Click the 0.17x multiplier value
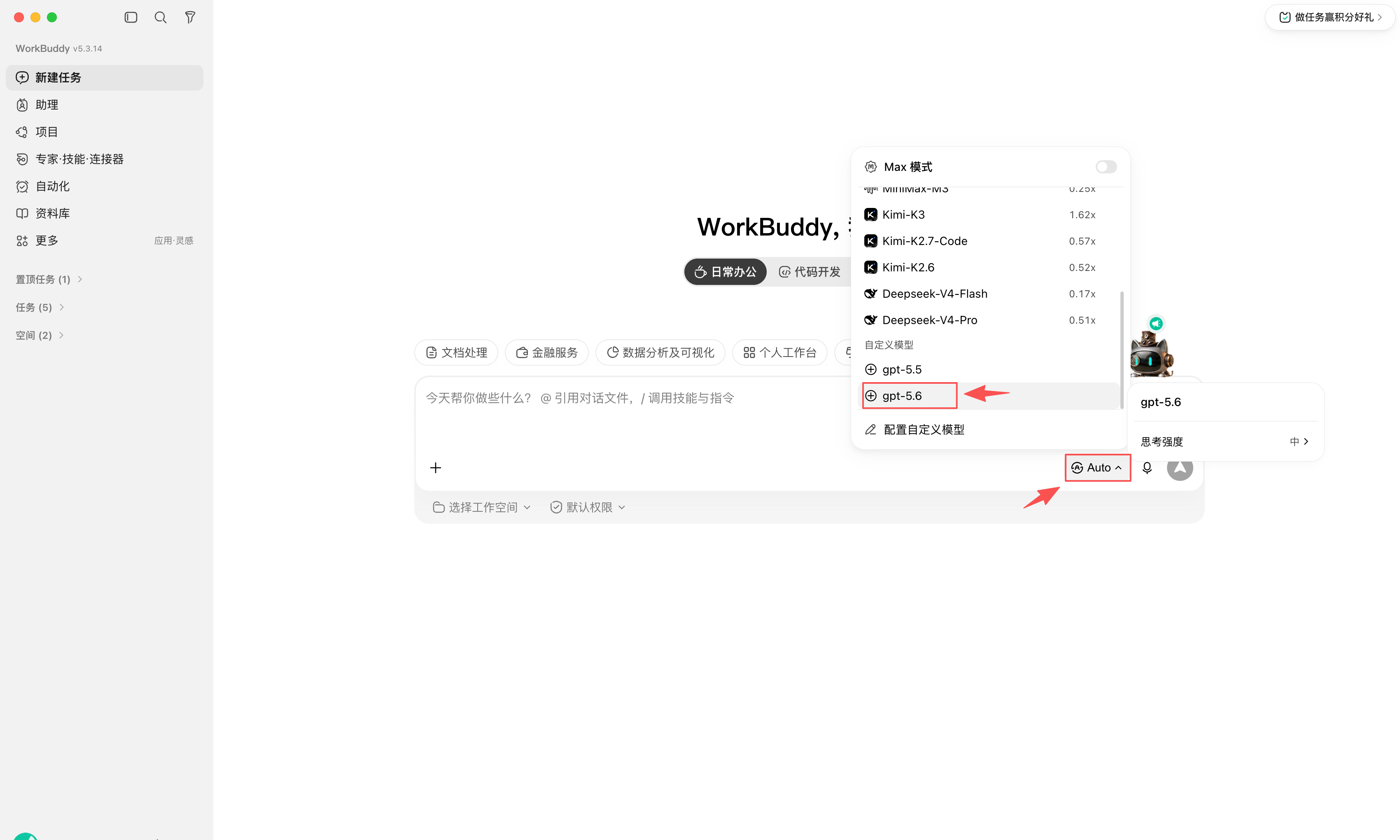The height and width of the screenshot is (840, 1400). (x=1082, y=294)
